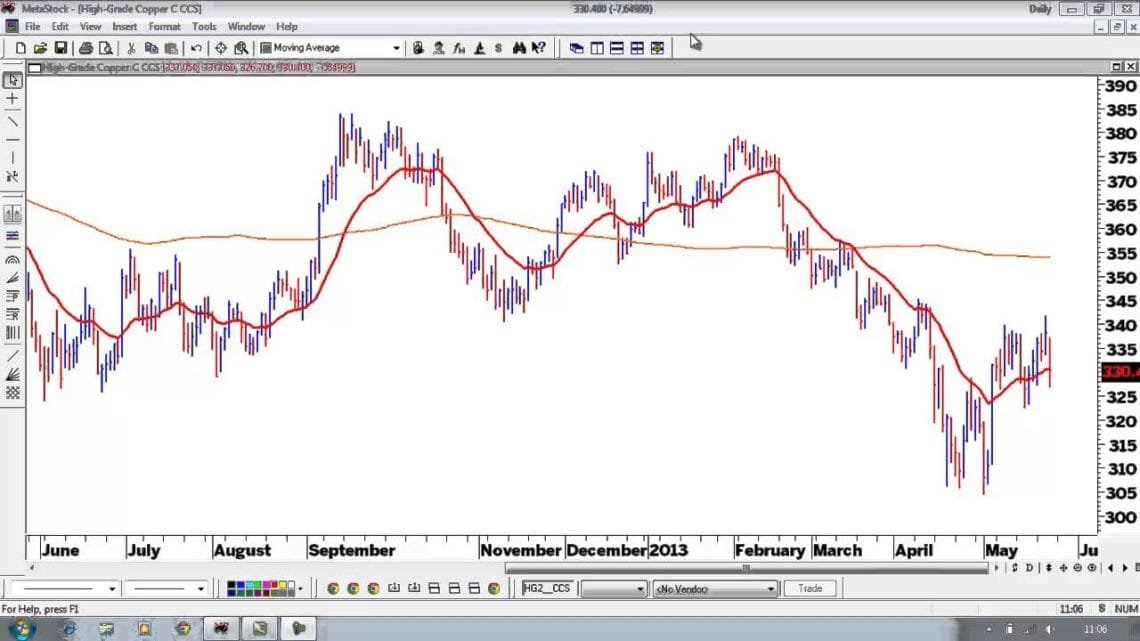Select the Fibonacci arcs tool
Image resolution: width=1140 pixels, height=641 pixels.
(x=12, y=256)
